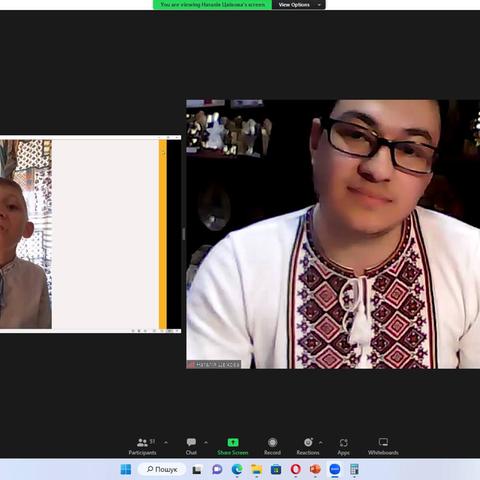Screen dimensions: 480x480
Task: Expand the Participants options arrow
Action: [x=166, y=442]
